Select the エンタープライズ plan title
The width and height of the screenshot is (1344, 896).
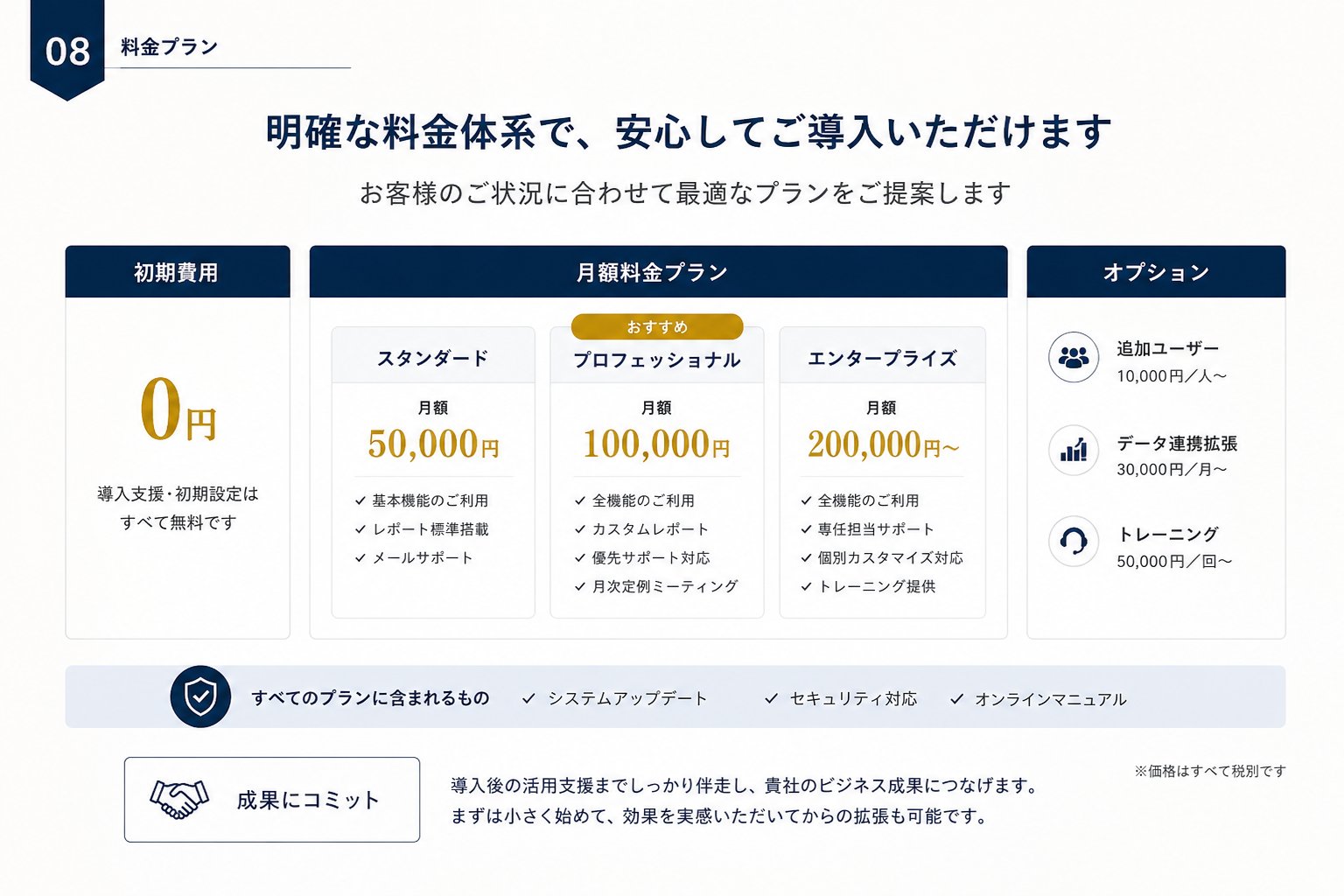pyautogui.click(x=882, y=358)
